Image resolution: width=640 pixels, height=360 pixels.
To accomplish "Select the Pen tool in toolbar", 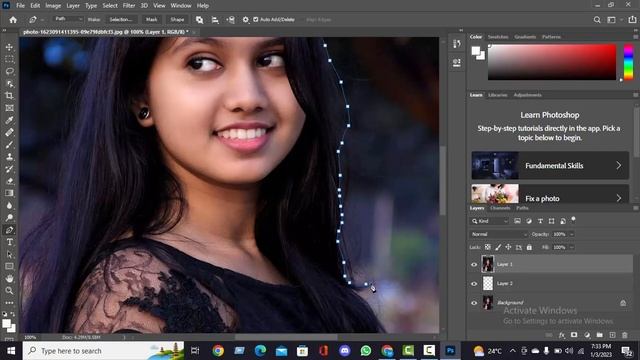I will pos(9,230).
